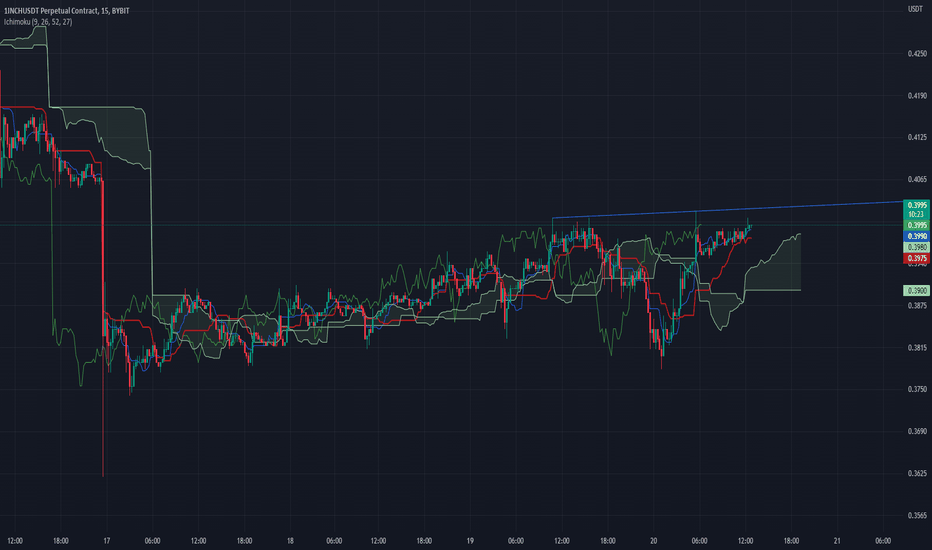The height and width of the screenshot is (550, 932).
Task: Click the 0.3690 price axis label
Action: pos(917,432)
